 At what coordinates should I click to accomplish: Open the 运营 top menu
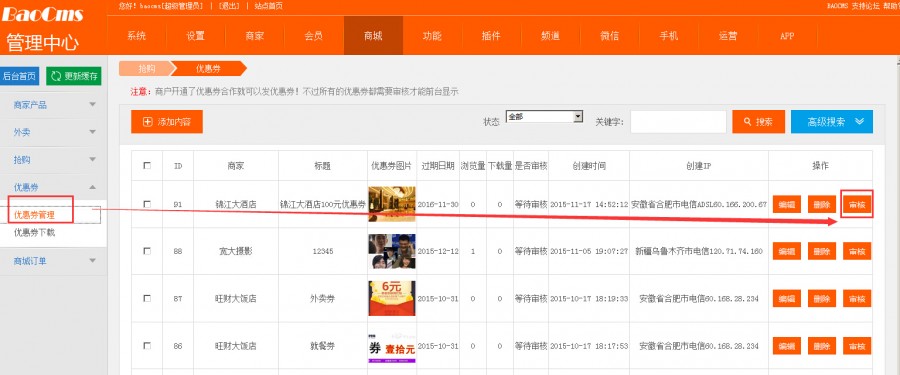[x=728, y=36]
